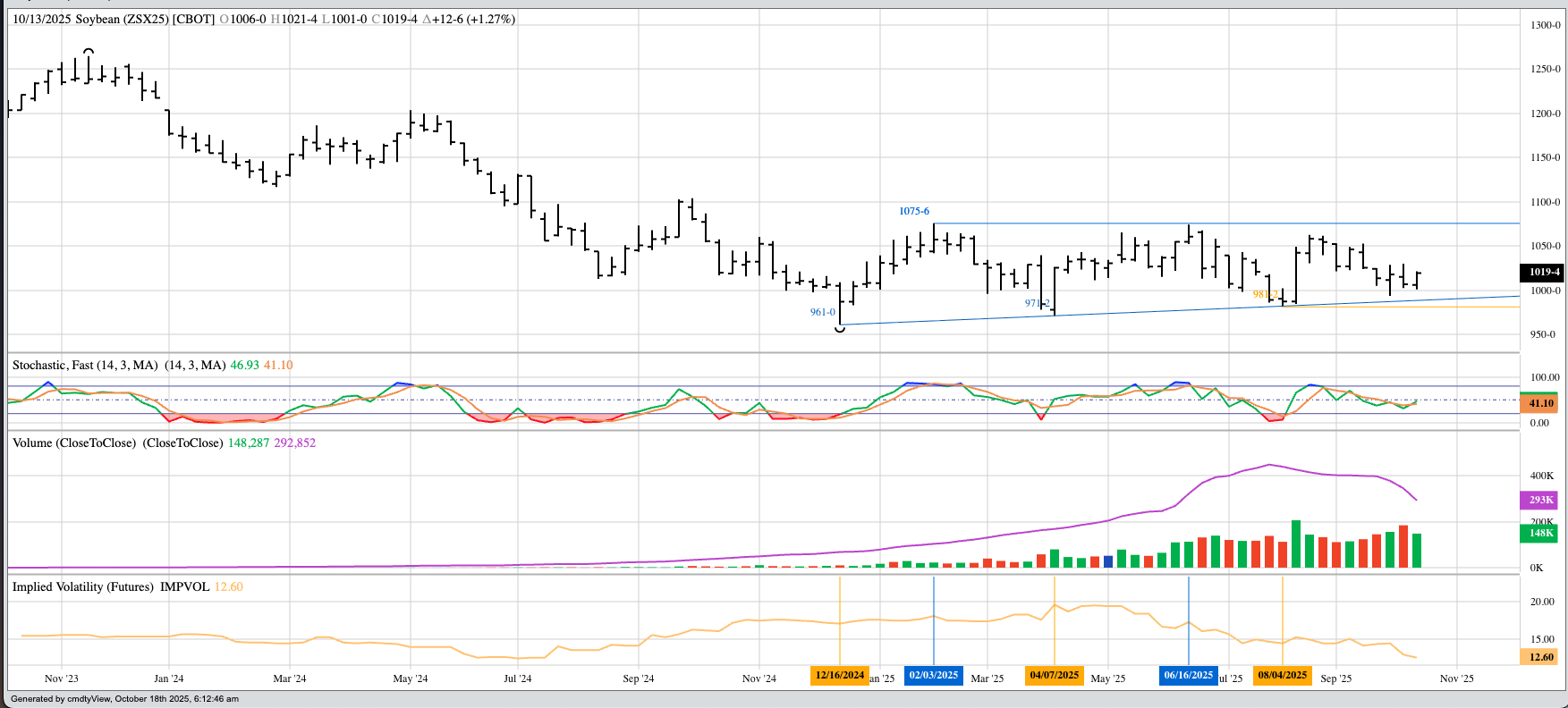Click the 12/16/2024 orange date marker
This screenshot has height=708, width=1568.
pyautogui.click(x=840, y=675)
